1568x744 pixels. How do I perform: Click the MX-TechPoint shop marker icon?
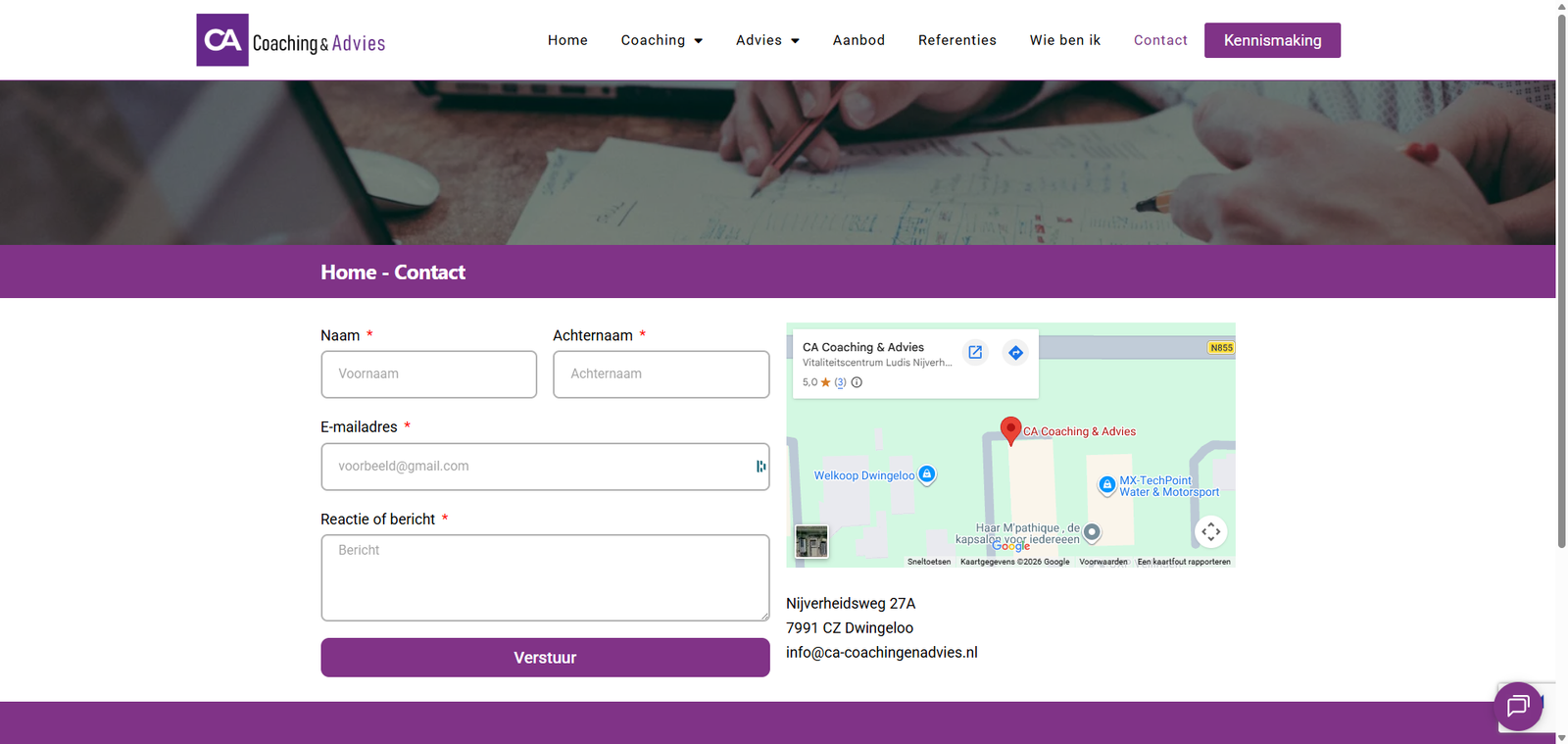click(x=1106, y=484)
